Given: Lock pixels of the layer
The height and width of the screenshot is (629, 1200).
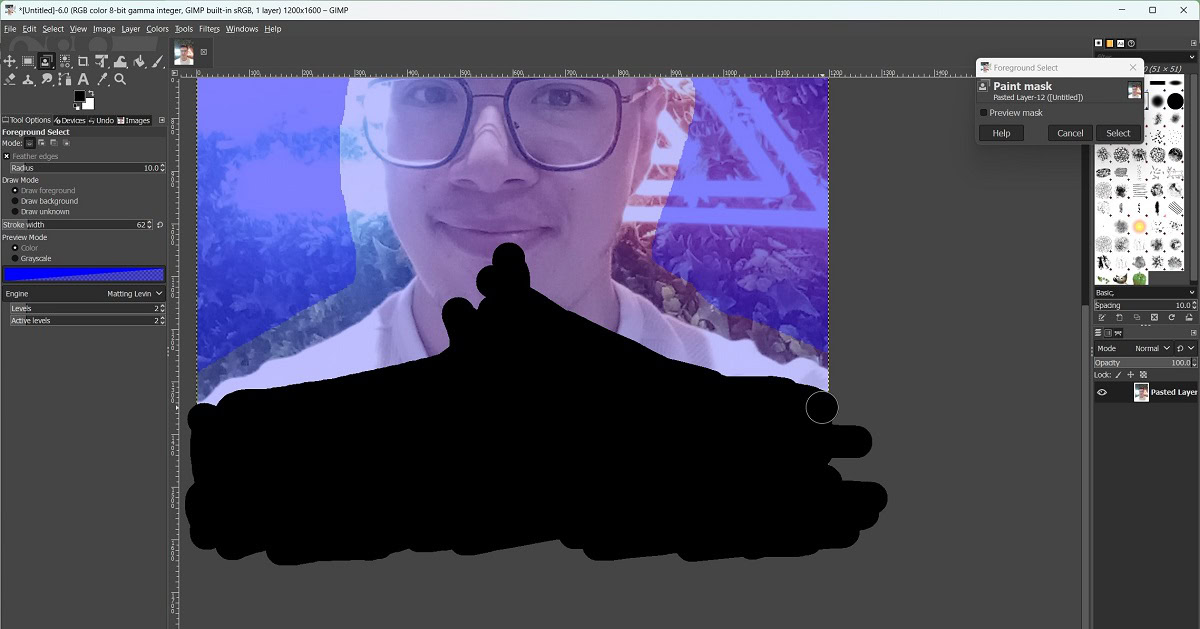Looking at the screenshot, I should pyautogui.click(x=1118, y=375).
